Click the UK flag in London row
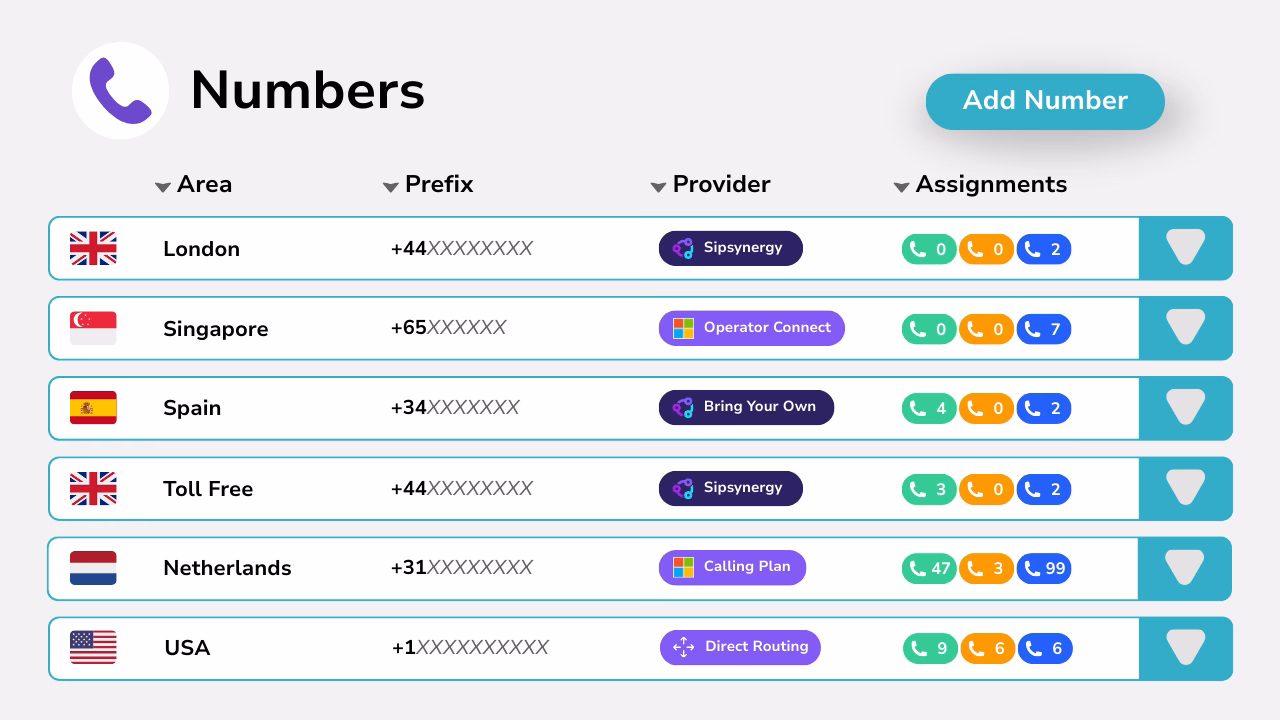This screenshot has height=720, width=1280. tap(93, 248)
